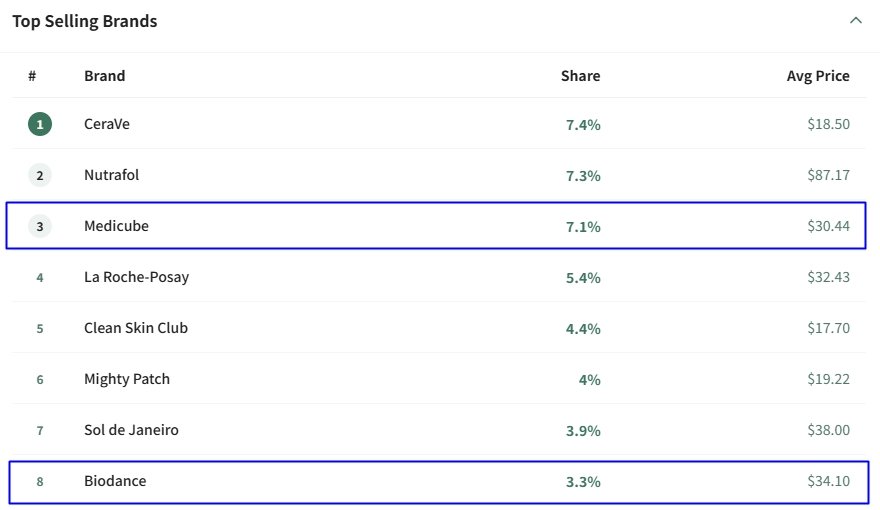Open Clean Skin Club brand
Screen dimensions: 880x510
coord(136,328)
